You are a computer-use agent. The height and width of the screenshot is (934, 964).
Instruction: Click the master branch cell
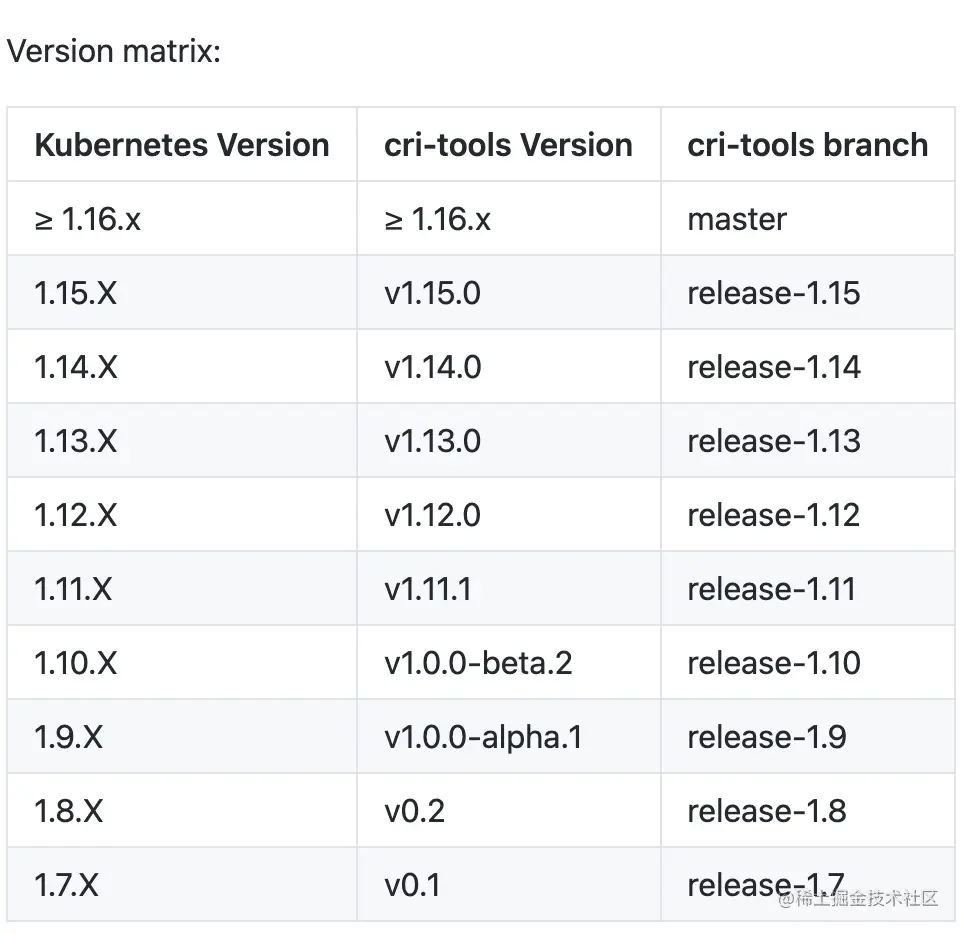(737, 219)
